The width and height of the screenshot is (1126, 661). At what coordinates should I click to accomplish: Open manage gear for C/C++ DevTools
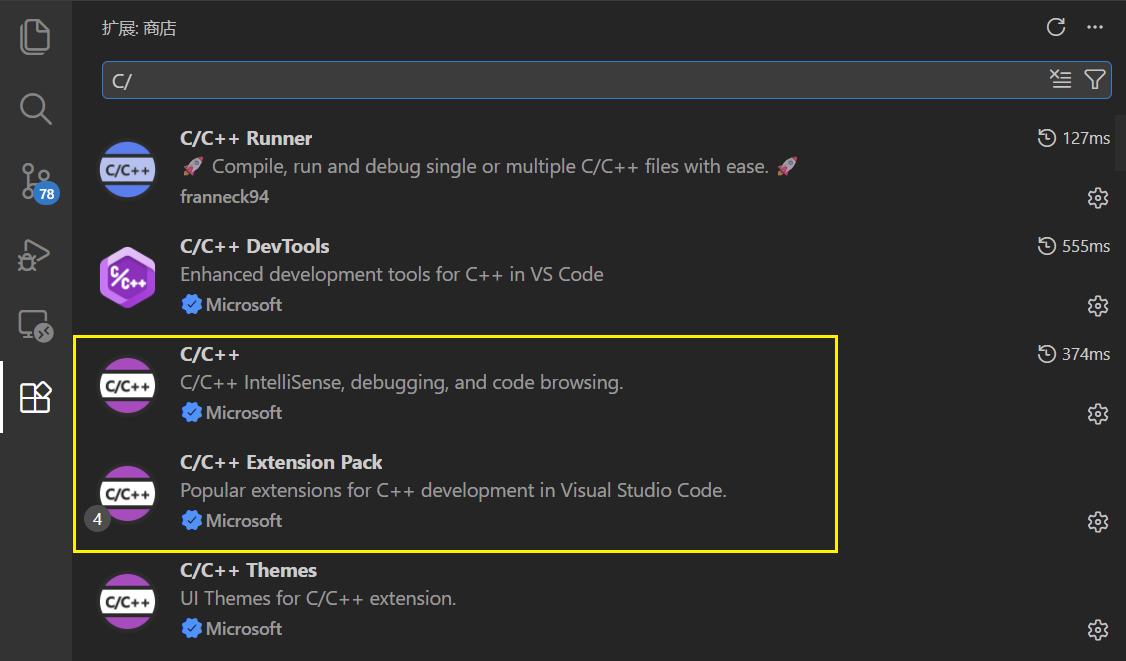pos(1097,306)
